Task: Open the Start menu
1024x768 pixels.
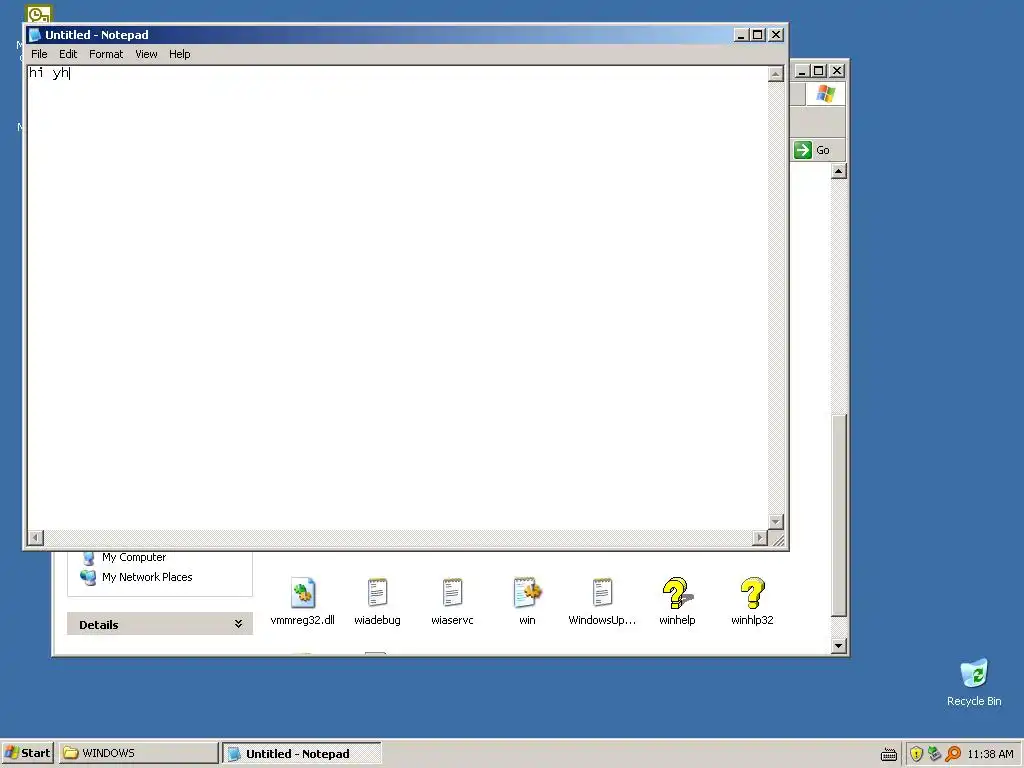Action: point(27,753)
